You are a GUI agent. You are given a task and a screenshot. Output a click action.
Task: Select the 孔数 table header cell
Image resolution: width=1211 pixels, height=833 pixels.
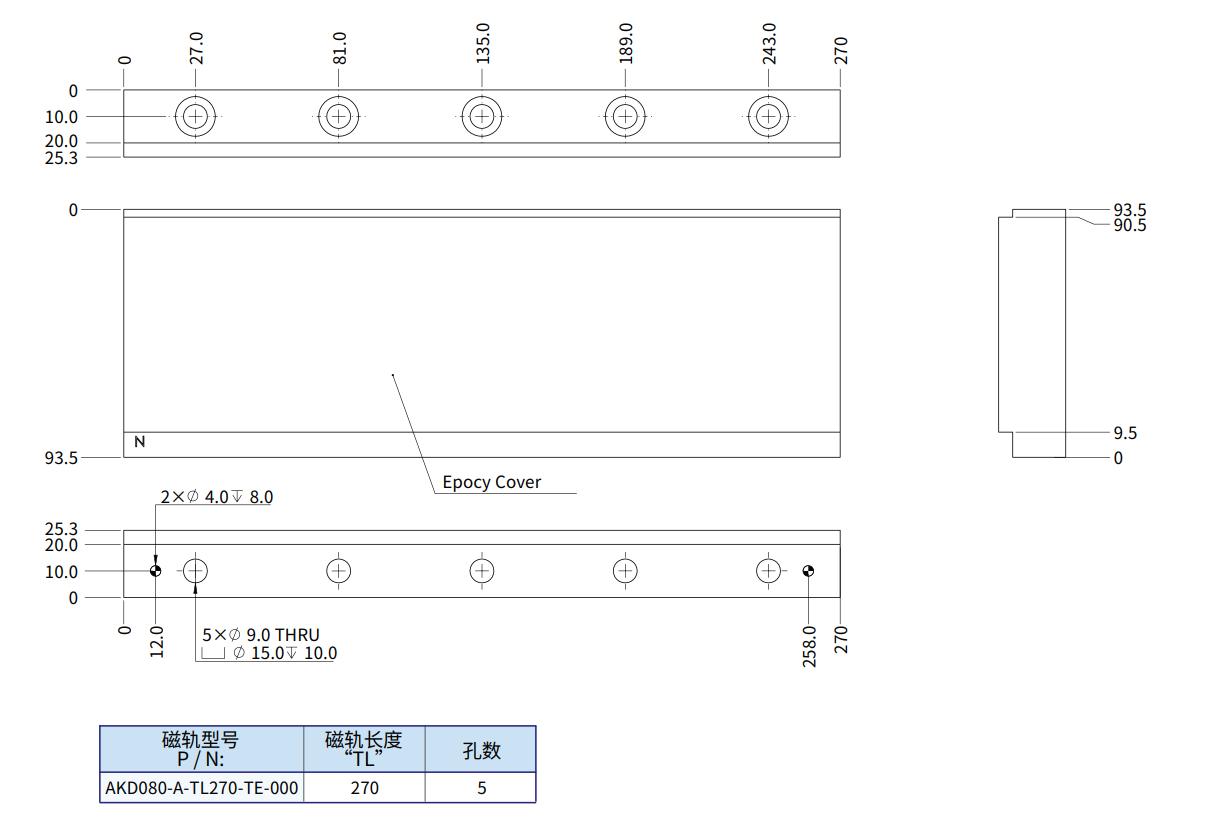481,750
